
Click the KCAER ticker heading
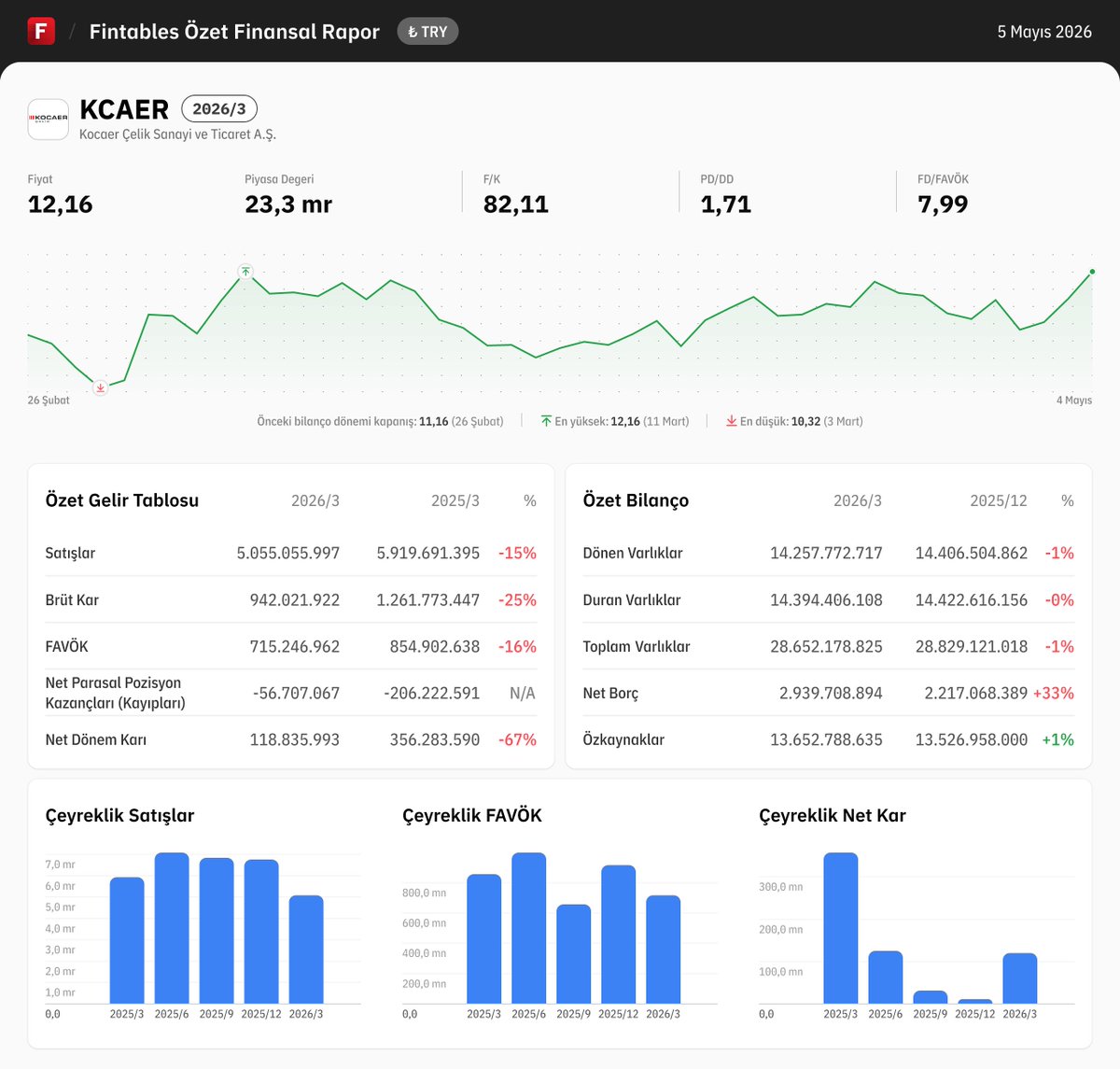124,109
